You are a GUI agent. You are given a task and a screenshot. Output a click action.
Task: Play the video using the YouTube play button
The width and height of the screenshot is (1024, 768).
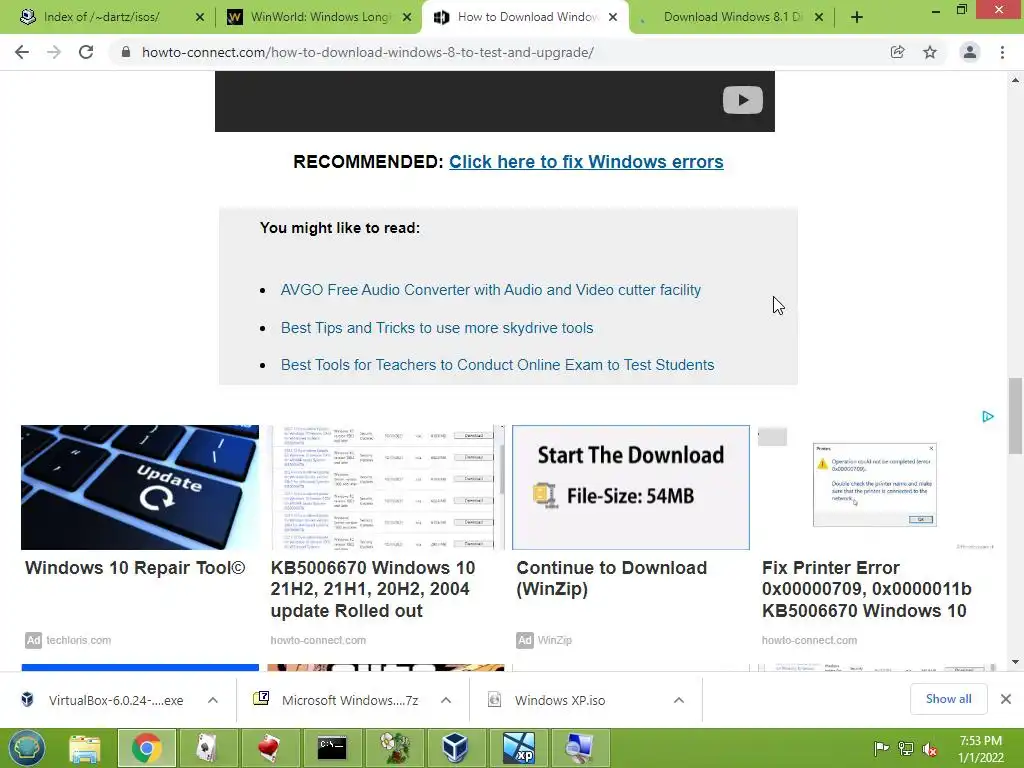743,100
